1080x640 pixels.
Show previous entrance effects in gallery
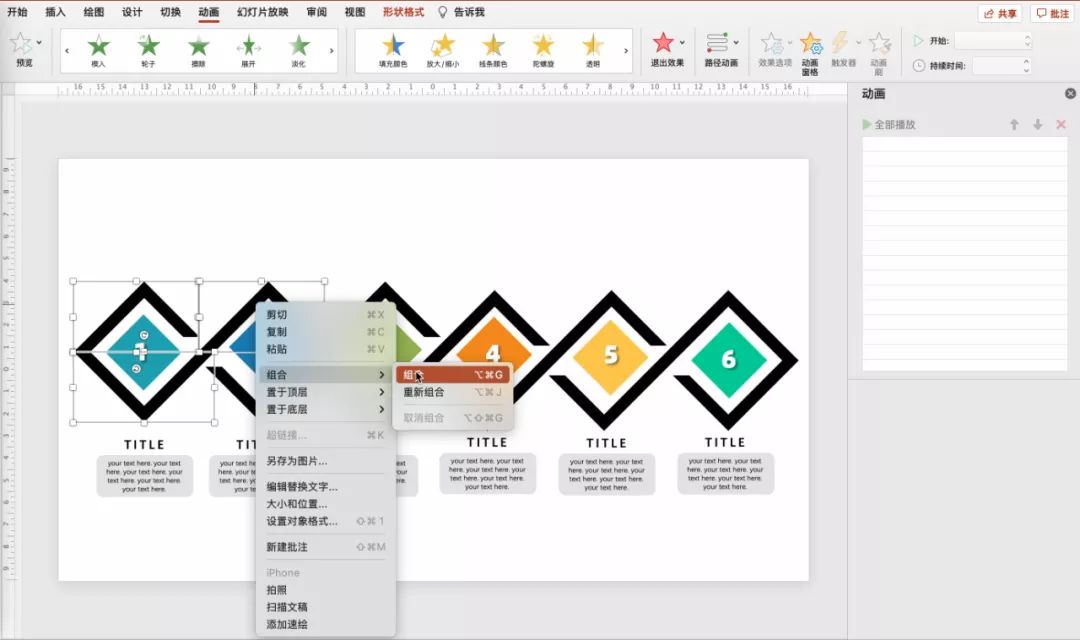67,50
